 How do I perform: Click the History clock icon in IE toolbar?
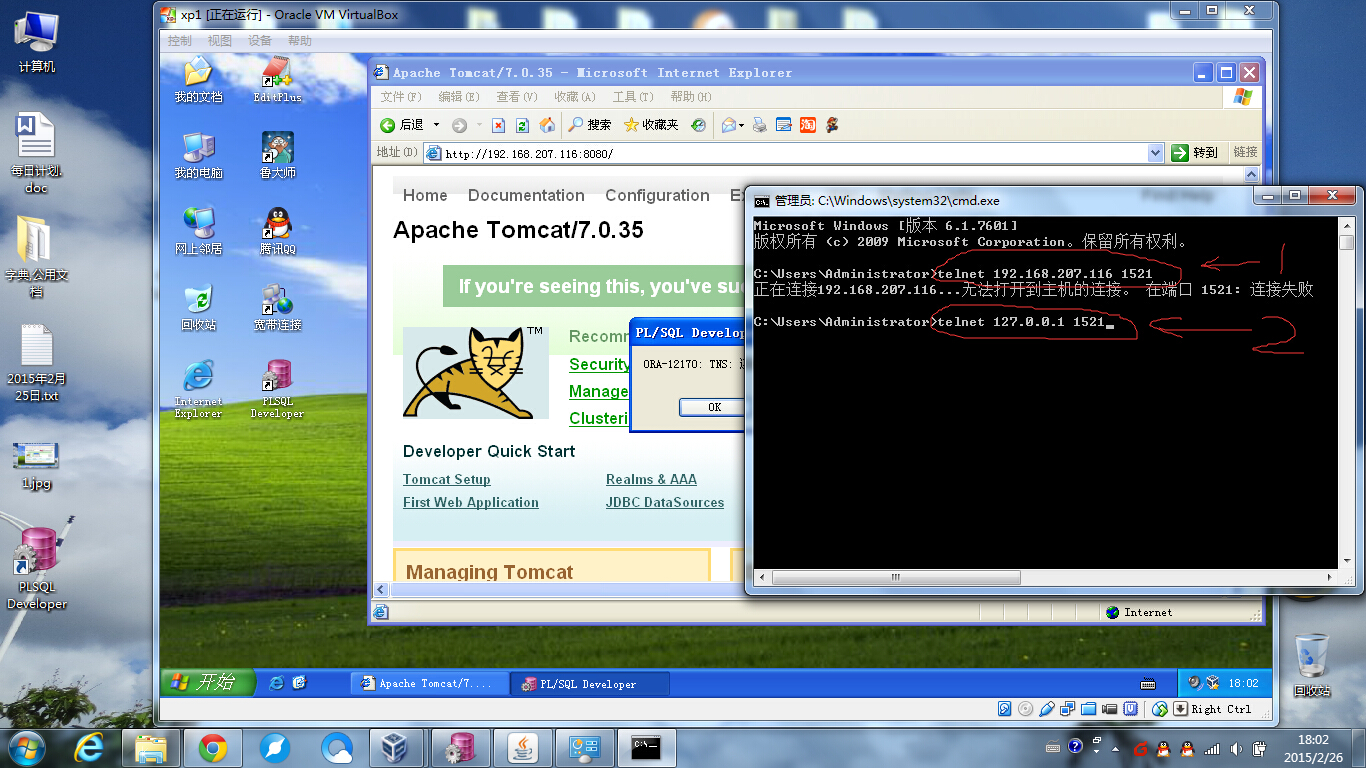[698, 125]
